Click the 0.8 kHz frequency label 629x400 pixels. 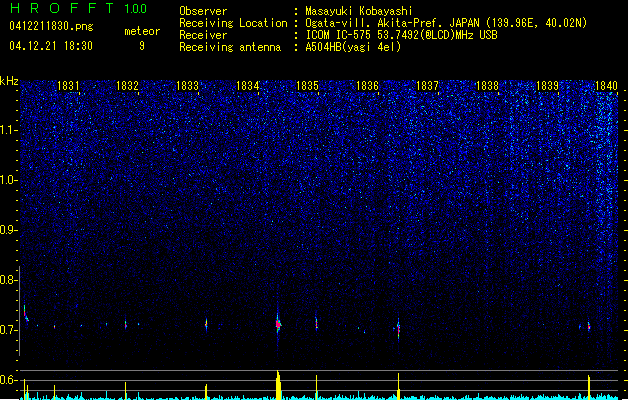click(x=9, y=280)
